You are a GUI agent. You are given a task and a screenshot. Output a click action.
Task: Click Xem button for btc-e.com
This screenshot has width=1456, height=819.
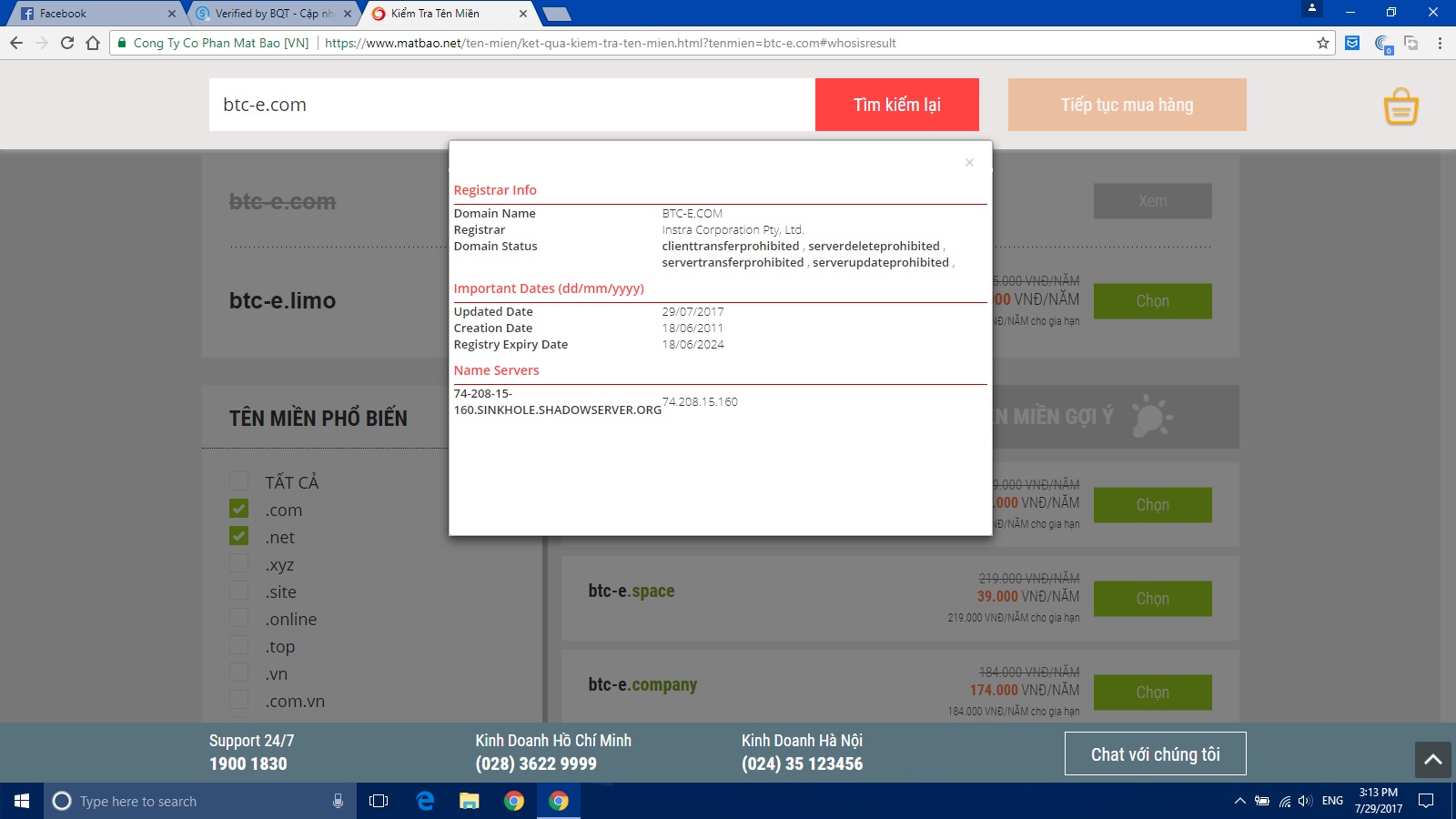pos(1153,201)
